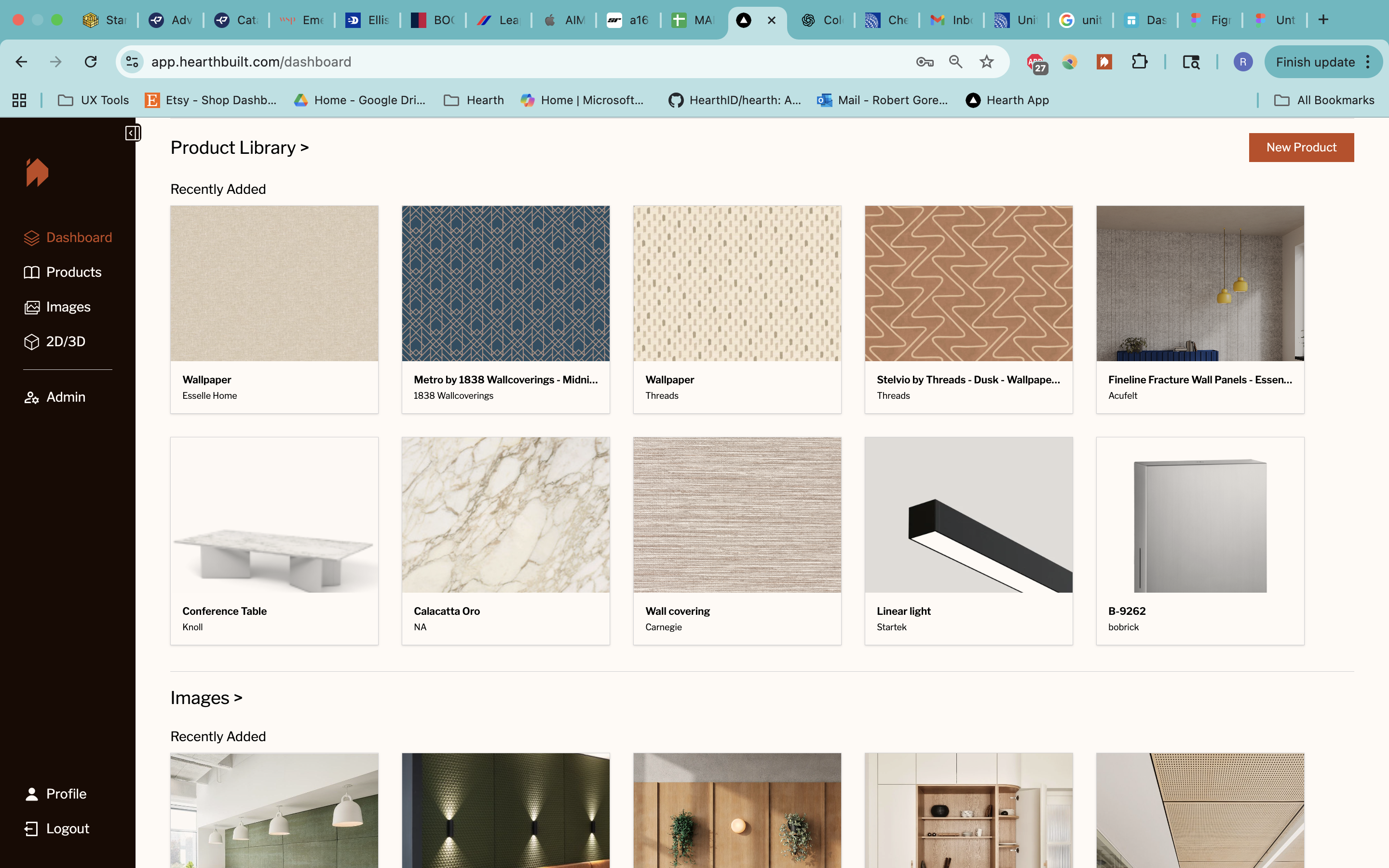1389x868 pixels.
Task: Expand the Images section heading link
Action: 206,698
